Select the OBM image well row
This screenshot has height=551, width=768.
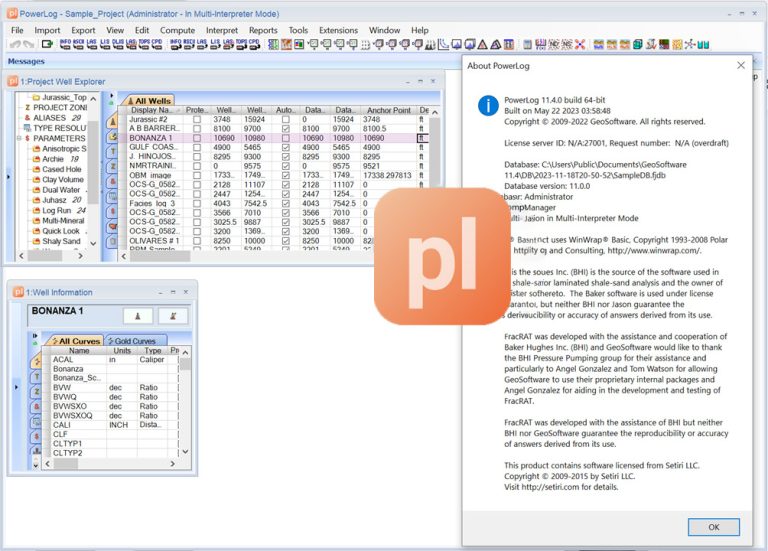coord(274,175)
